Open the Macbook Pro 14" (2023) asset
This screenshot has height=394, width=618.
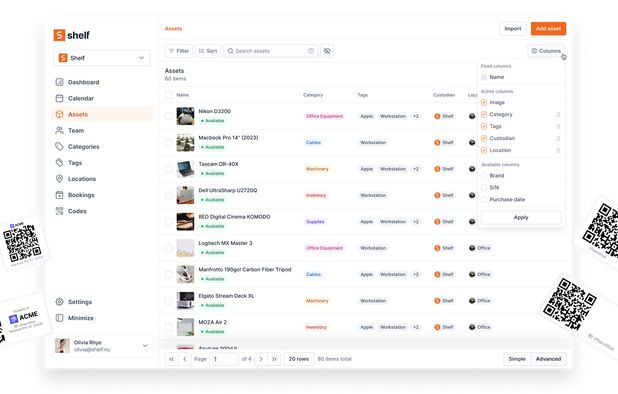[228, 138]
